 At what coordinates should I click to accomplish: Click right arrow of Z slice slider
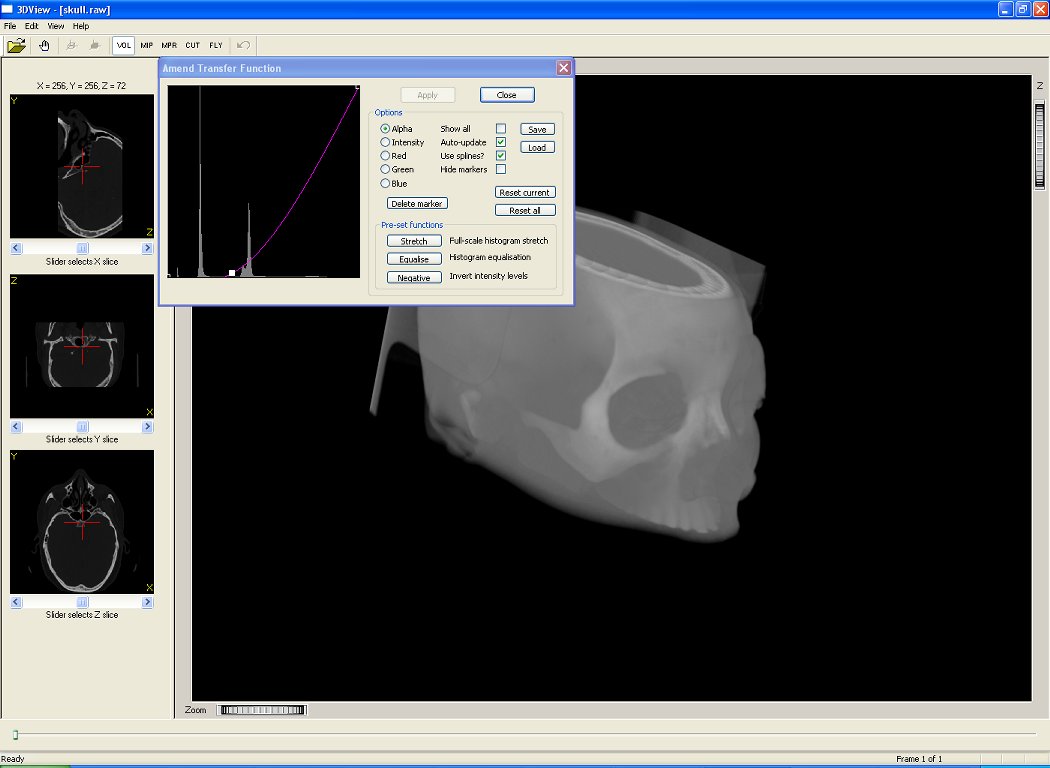click(148, 603)
